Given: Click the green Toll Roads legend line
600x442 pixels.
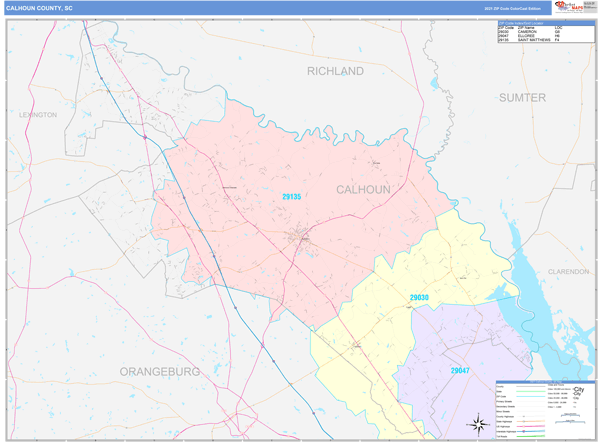Looking at the screenshot, I should [x=531, y=436].
